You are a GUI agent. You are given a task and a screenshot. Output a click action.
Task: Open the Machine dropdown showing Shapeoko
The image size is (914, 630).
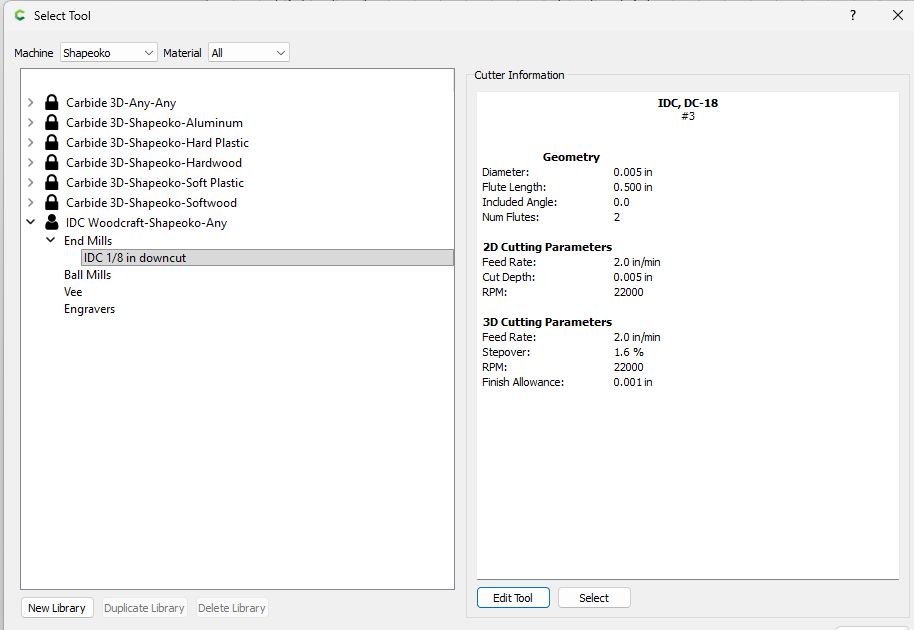[x=108, y=52]
